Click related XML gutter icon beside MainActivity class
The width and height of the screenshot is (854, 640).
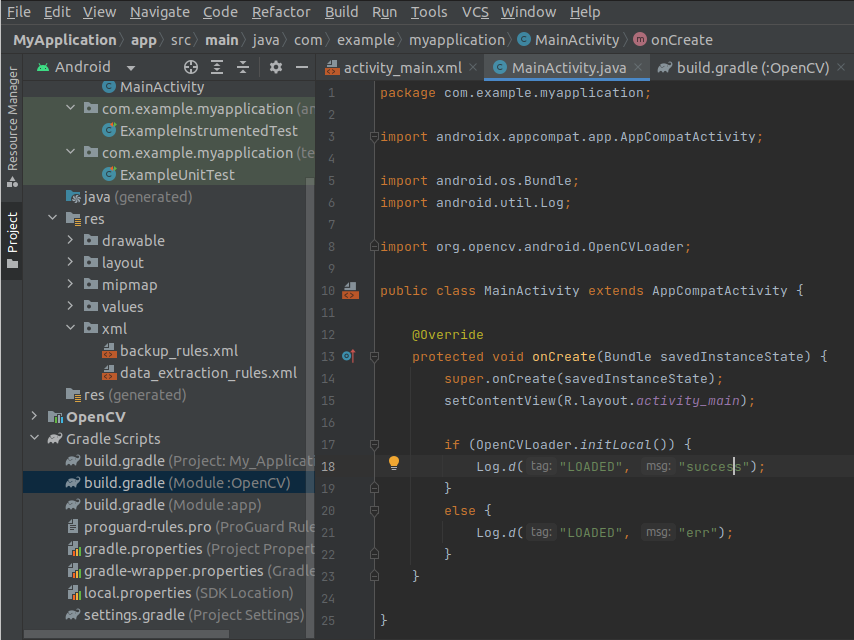350,291
